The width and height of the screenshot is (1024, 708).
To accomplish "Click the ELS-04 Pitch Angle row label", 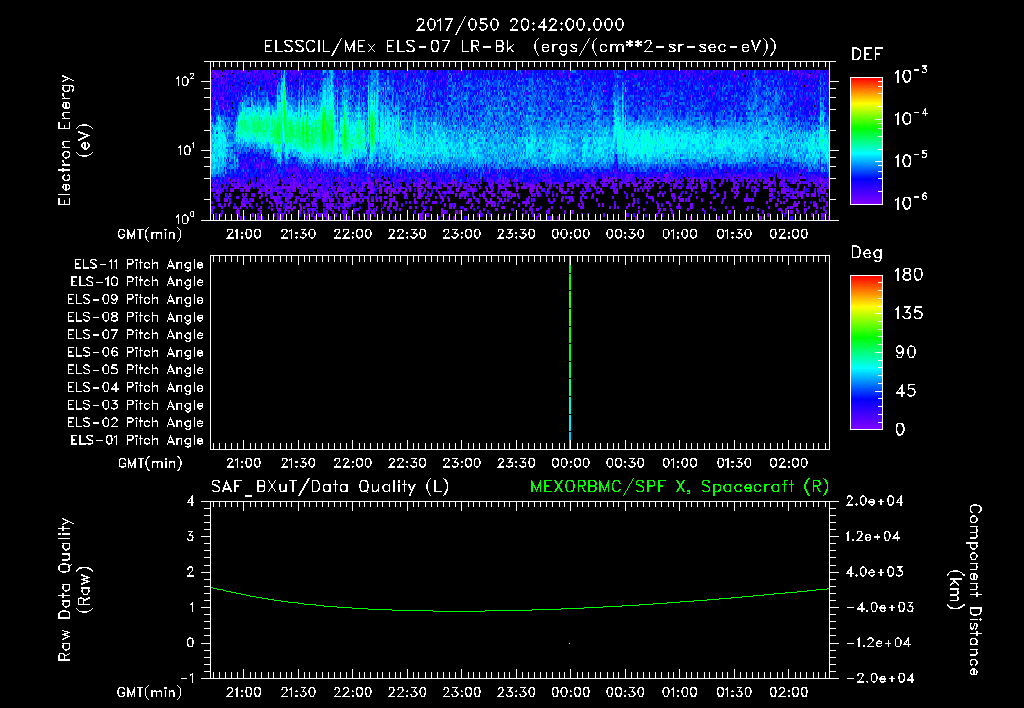I will click(x=135, y=388).
